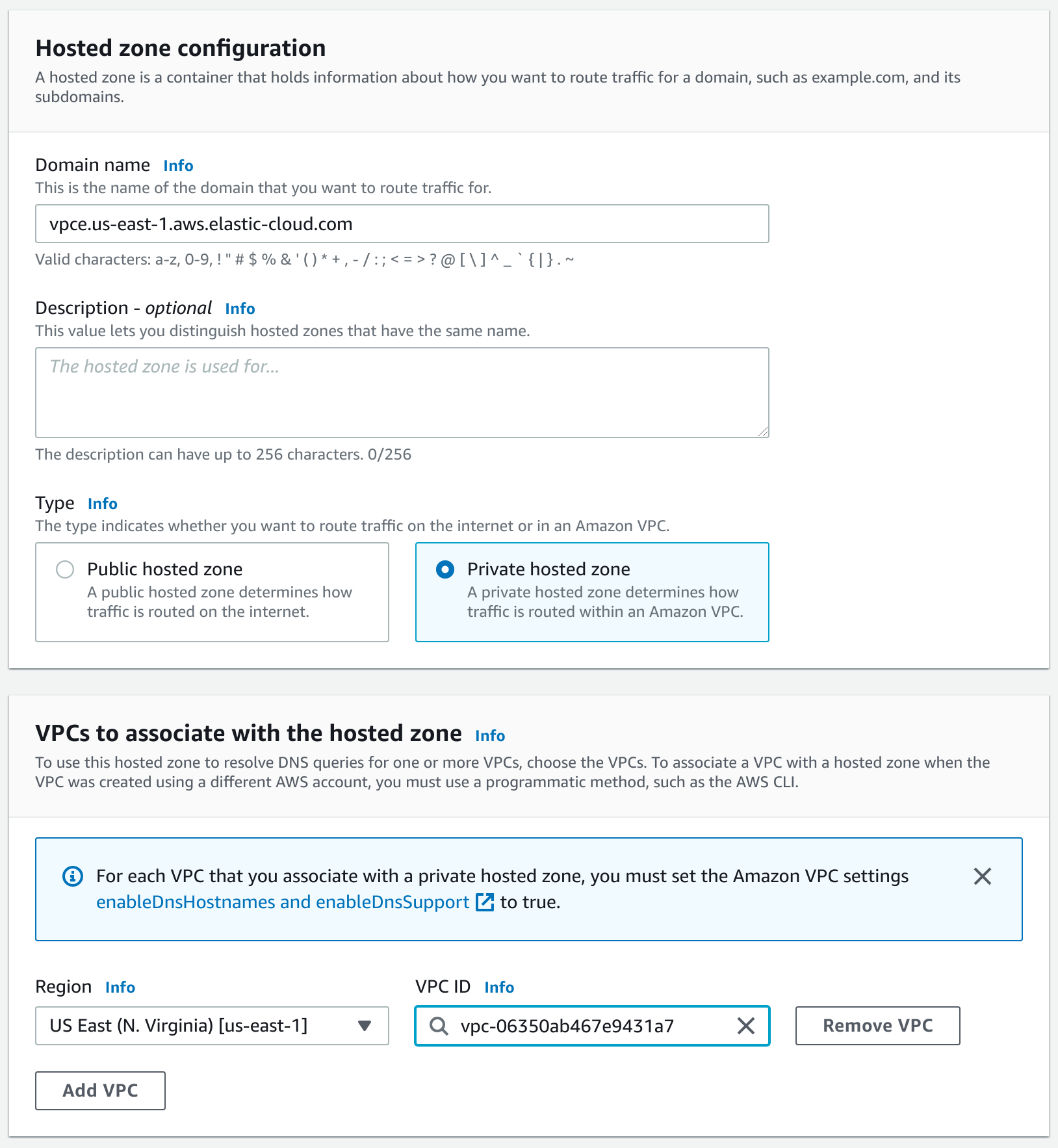Click inside the Description text area
Image resolution: width=1058 pixels, height=1148 pixels.
point(402,392)
